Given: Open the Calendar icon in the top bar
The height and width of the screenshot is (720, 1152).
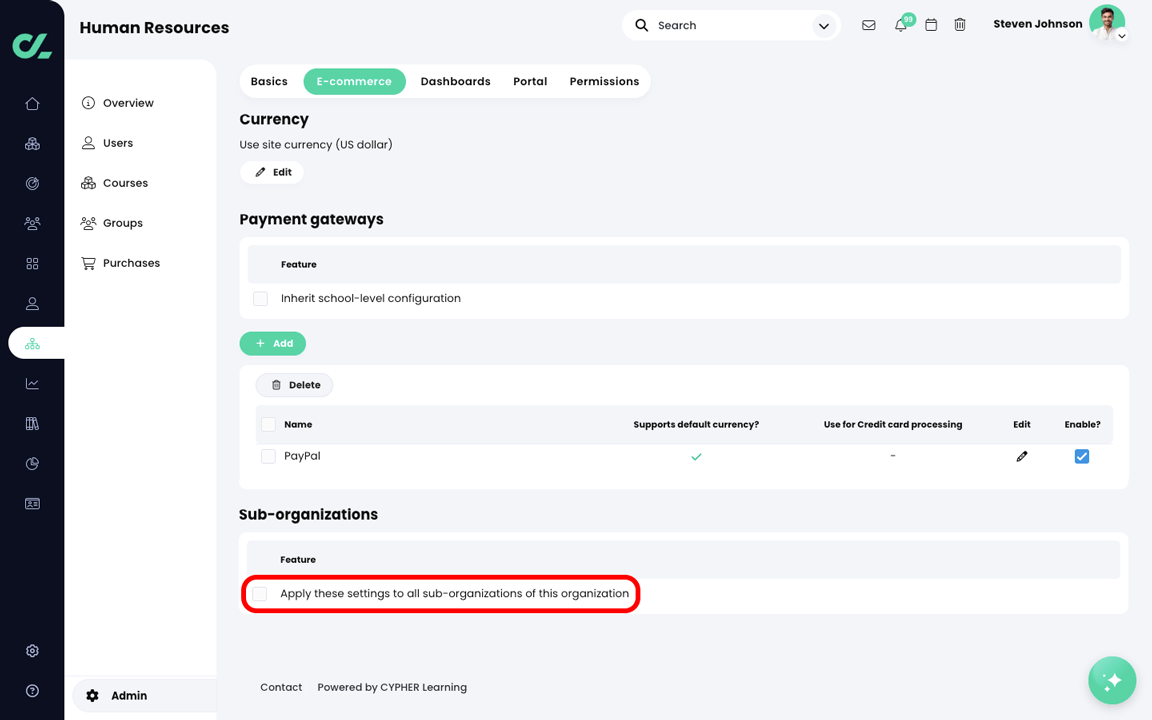Looking at the screenshot, I should point(930,25).
